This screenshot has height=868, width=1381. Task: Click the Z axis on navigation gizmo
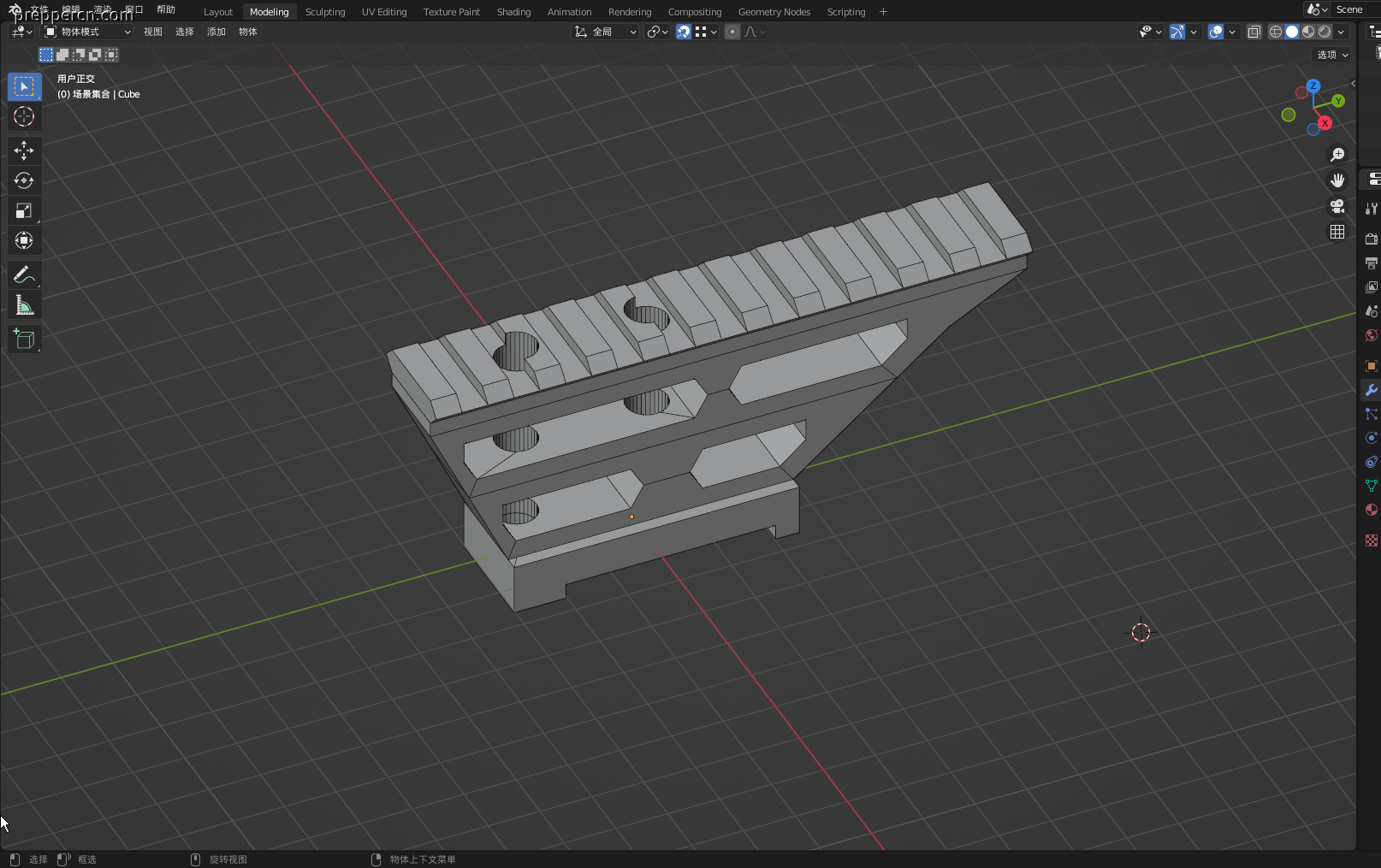[x=1313, y=86]
